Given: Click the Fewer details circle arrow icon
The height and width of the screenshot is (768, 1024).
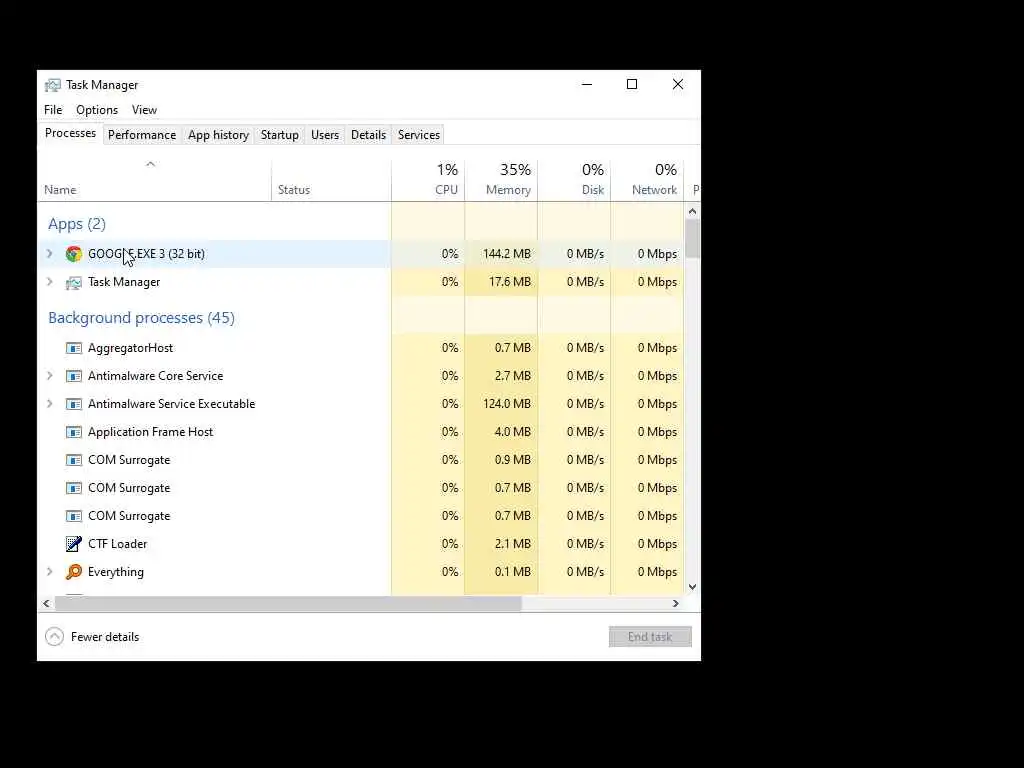Looking at the screenshot, I should 54,637.
